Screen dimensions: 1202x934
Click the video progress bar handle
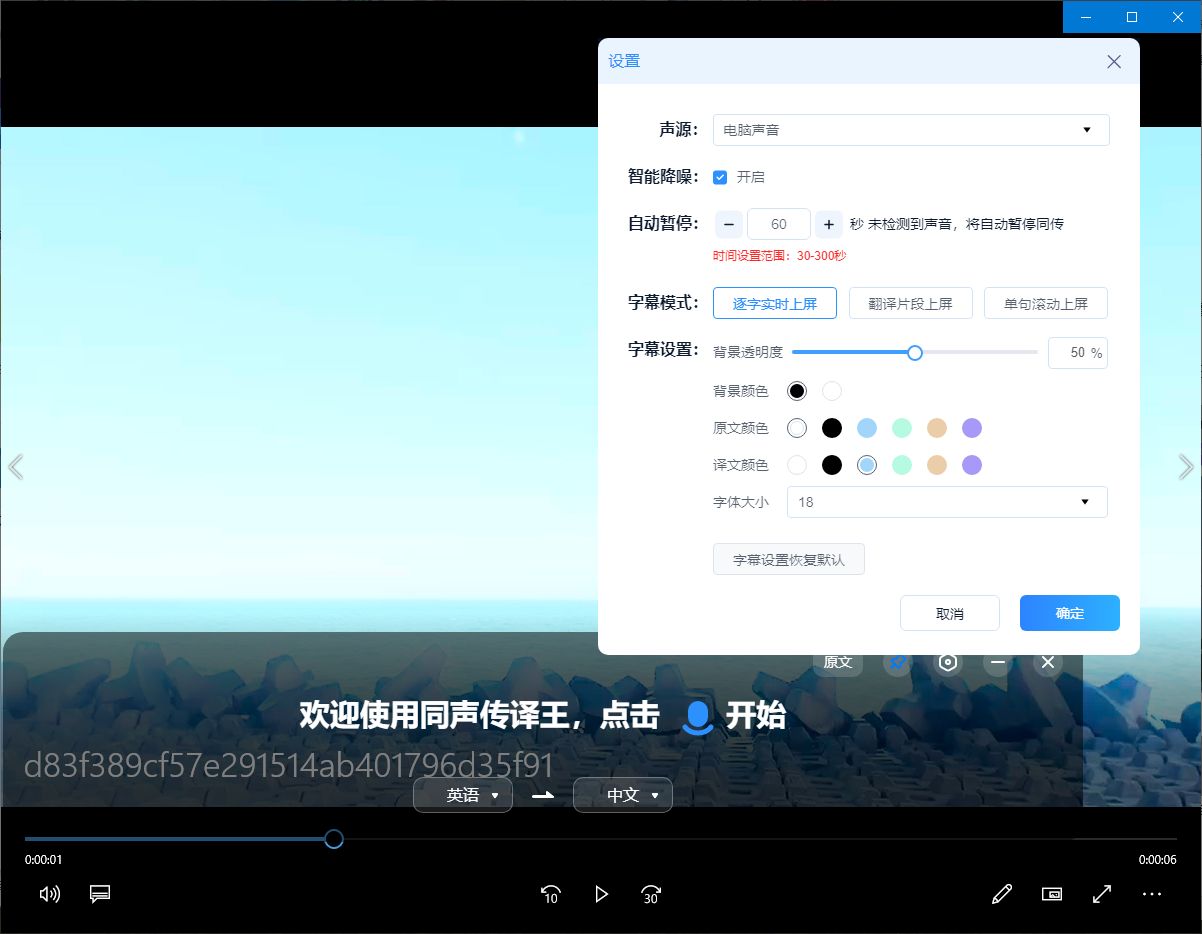click(334, 838)
